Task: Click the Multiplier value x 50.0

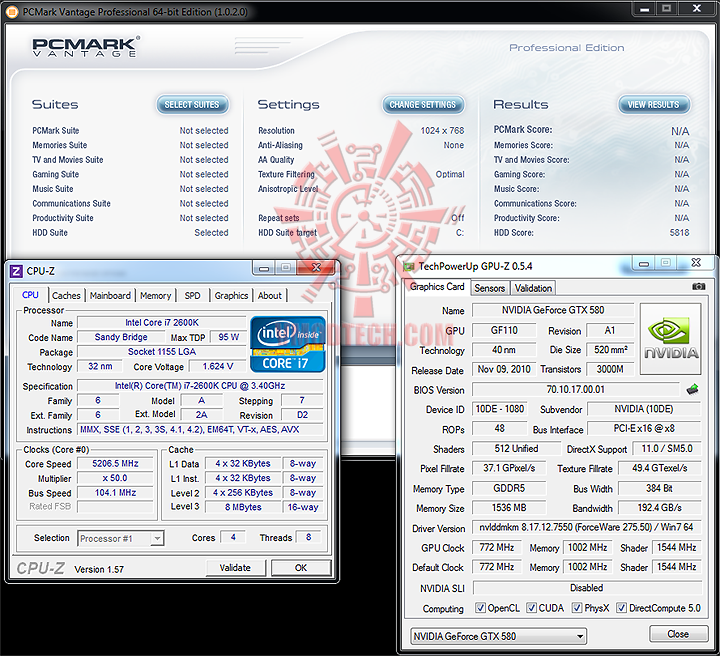Action: 115,478
